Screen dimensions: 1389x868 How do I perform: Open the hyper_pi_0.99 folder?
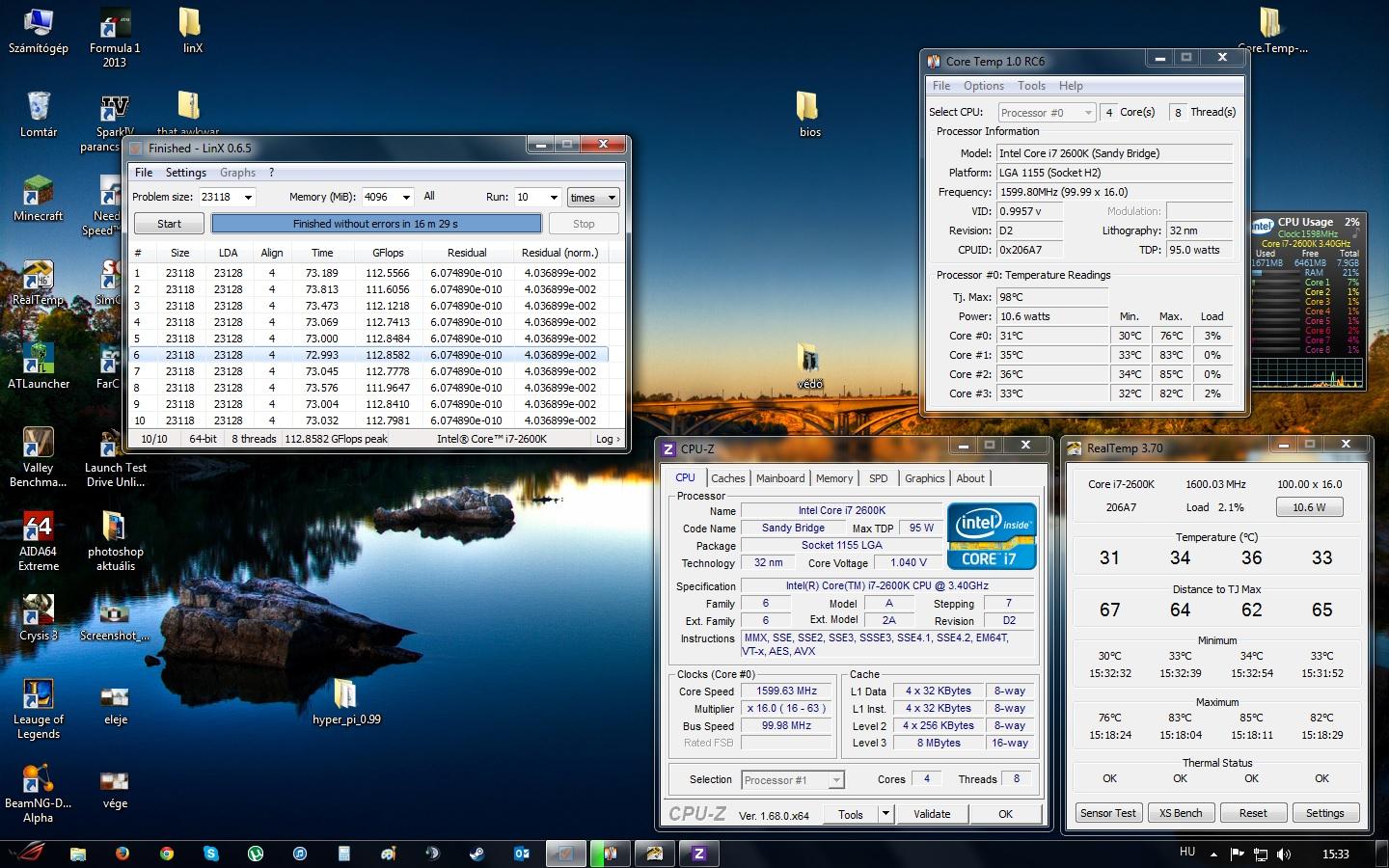click(346, 702)
